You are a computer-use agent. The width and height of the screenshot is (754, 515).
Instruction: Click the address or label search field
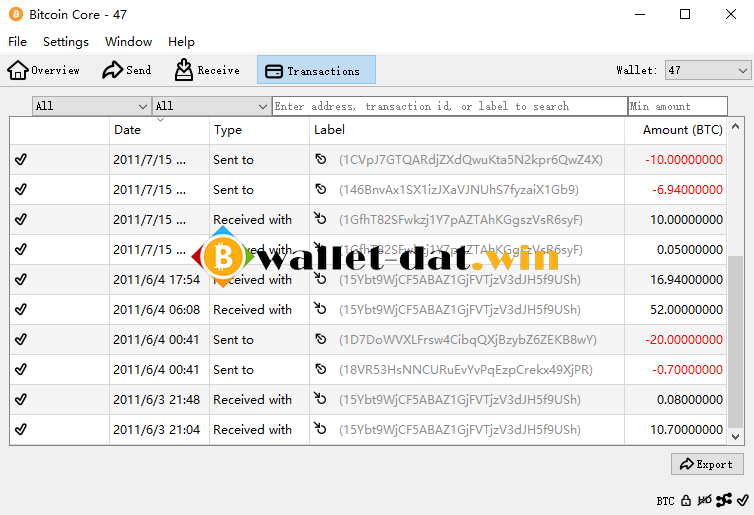click(x=450, y=106)
